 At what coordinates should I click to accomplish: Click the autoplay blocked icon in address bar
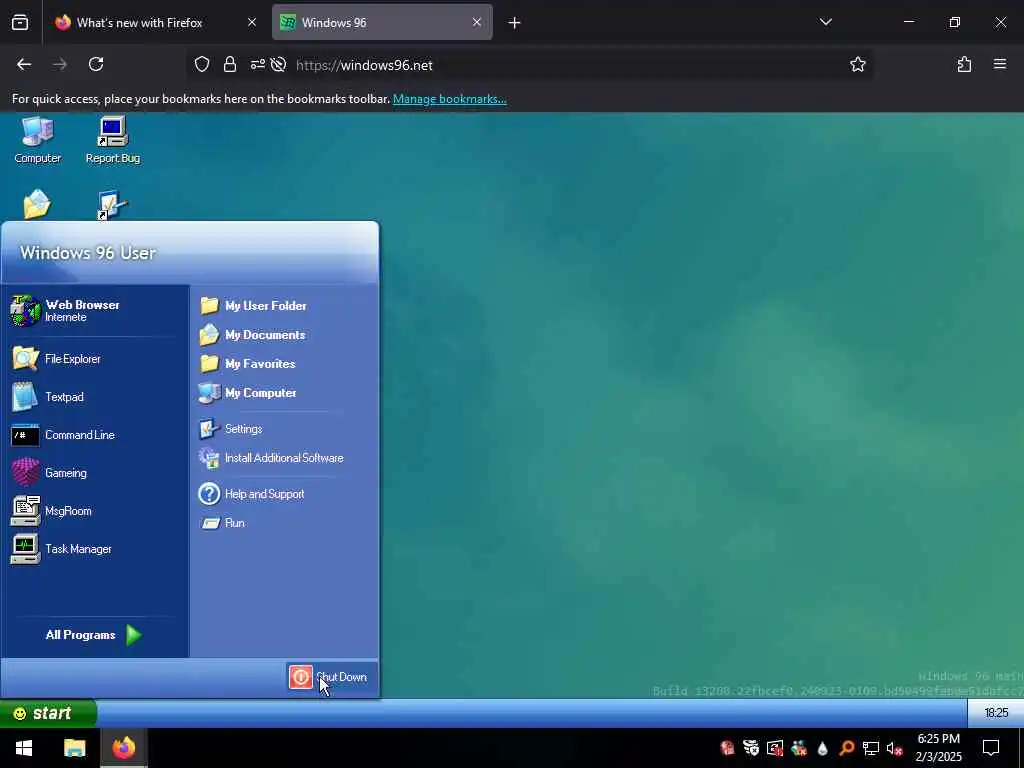tap(279, 65)
